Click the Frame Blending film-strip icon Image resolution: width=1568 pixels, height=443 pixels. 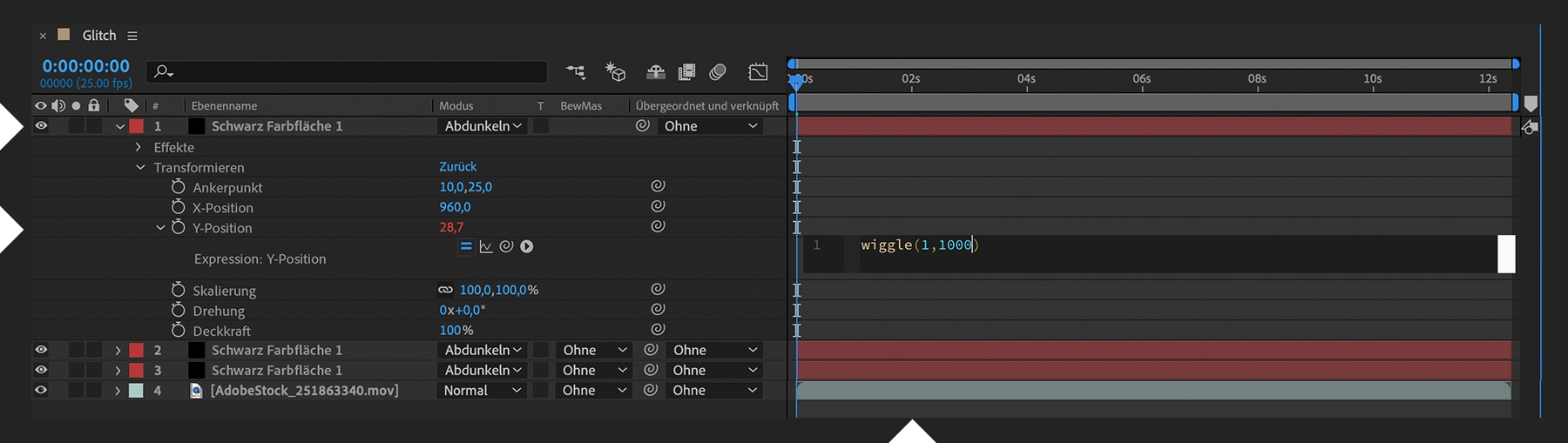click(686, 72)
